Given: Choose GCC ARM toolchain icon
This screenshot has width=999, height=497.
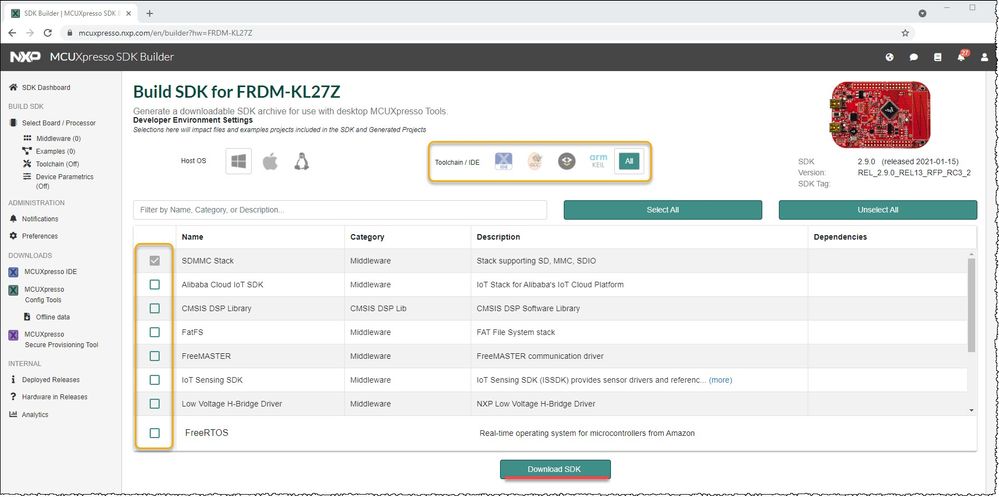Looking at the screenshot, I should coord(535,162).
